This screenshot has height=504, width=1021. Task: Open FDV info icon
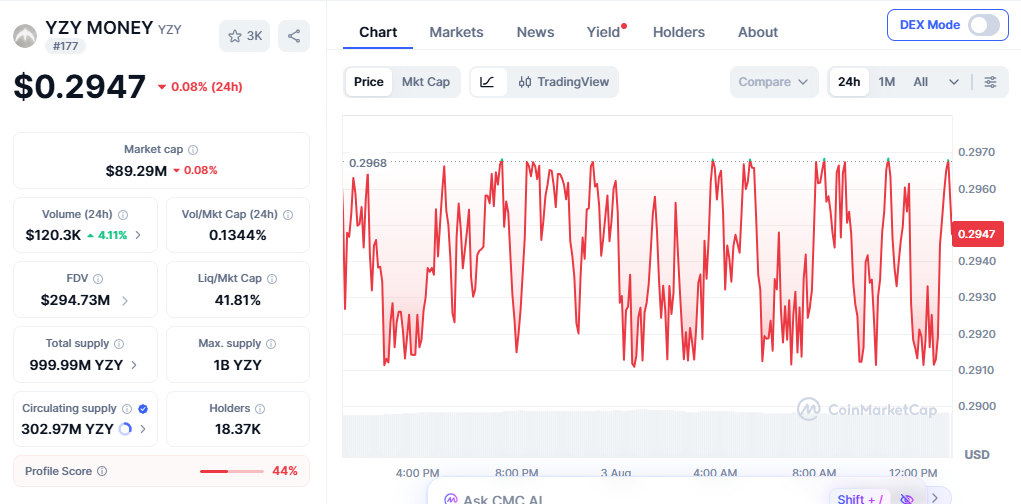98,279
